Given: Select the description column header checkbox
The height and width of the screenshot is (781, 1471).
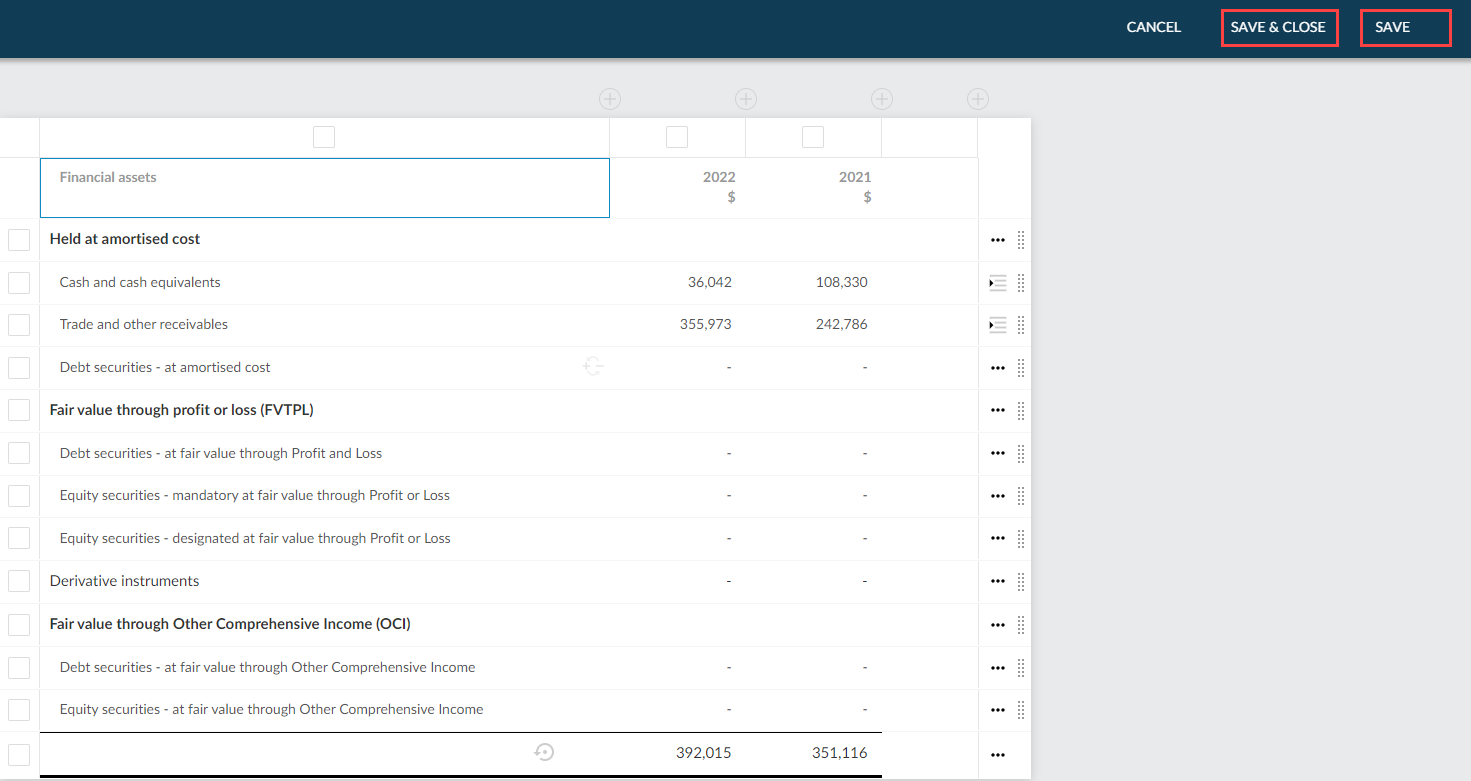Looking at the screenshot, I should point(324,137).
